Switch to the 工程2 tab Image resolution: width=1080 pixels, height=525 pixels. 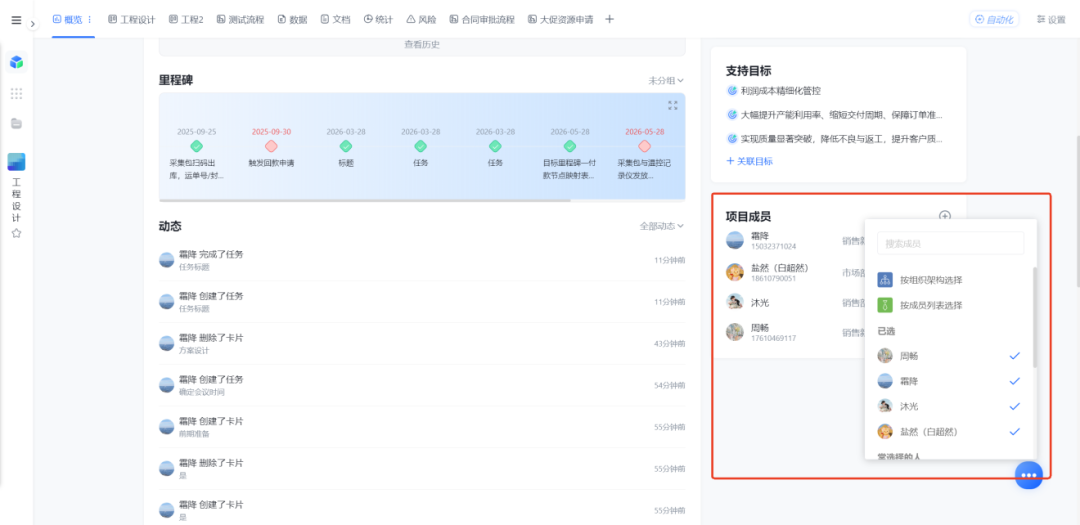tap(186, 19)
